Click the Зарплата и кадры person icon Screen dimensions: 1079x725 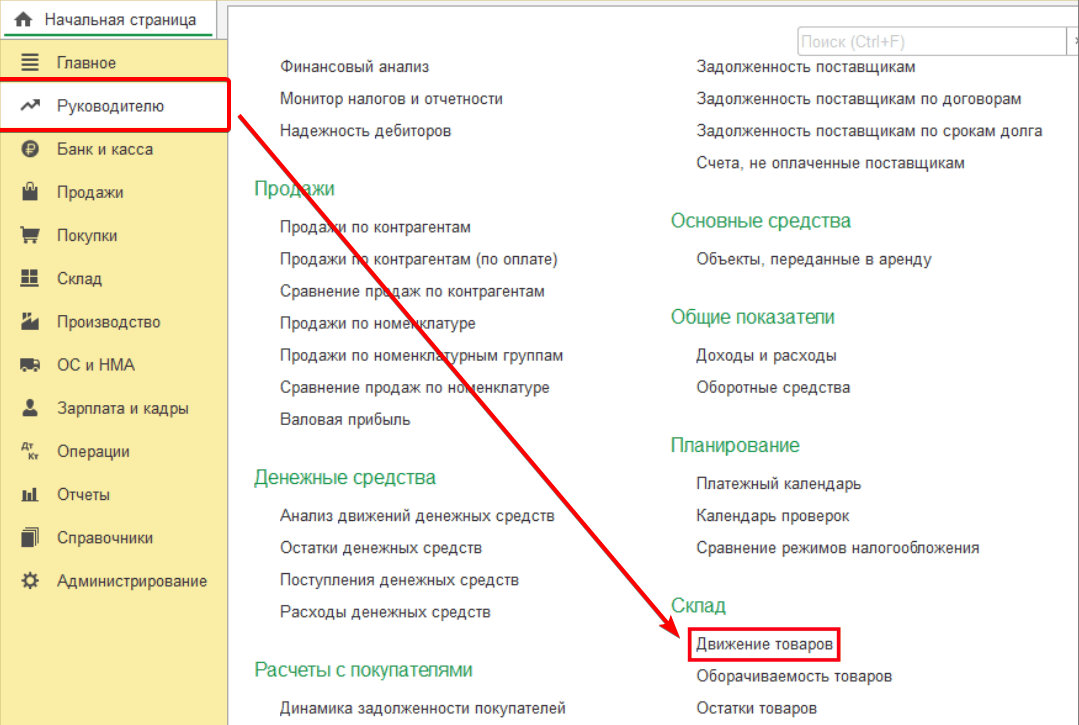click(30, 408)
